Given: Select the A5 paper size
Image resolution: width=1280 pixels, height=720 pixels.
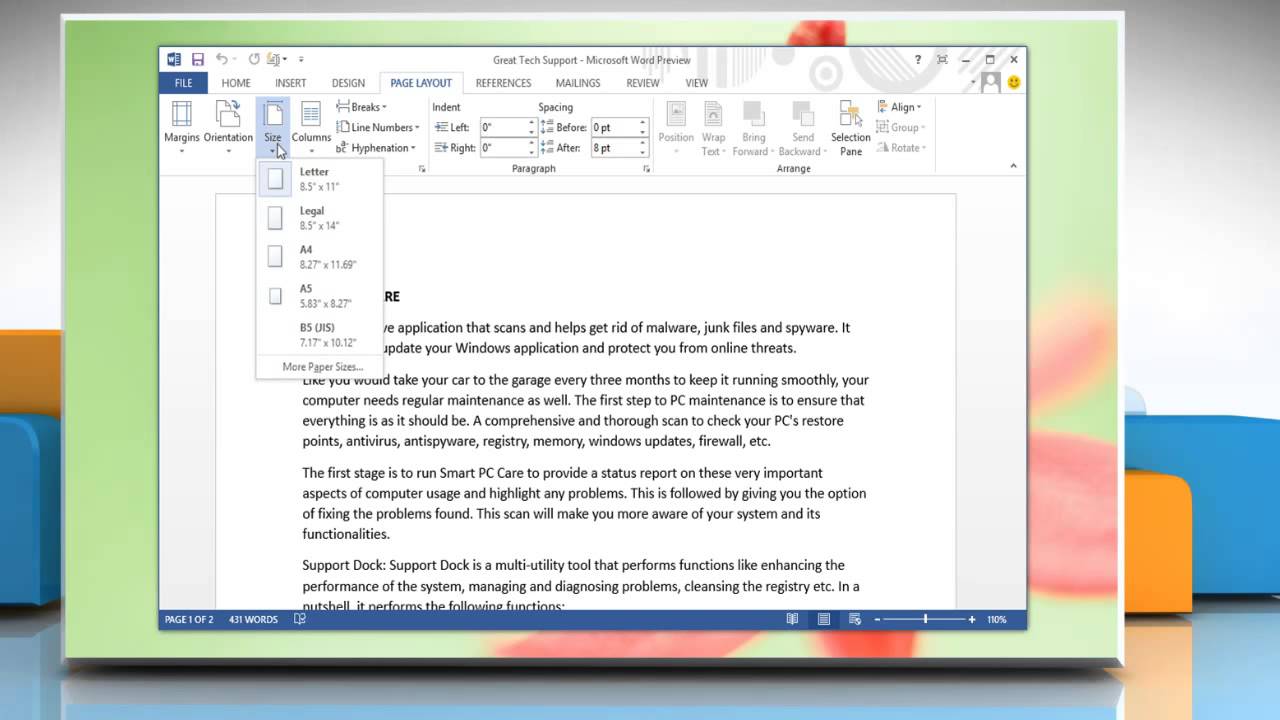Looking at the screenshot, I should coord(319,296).
